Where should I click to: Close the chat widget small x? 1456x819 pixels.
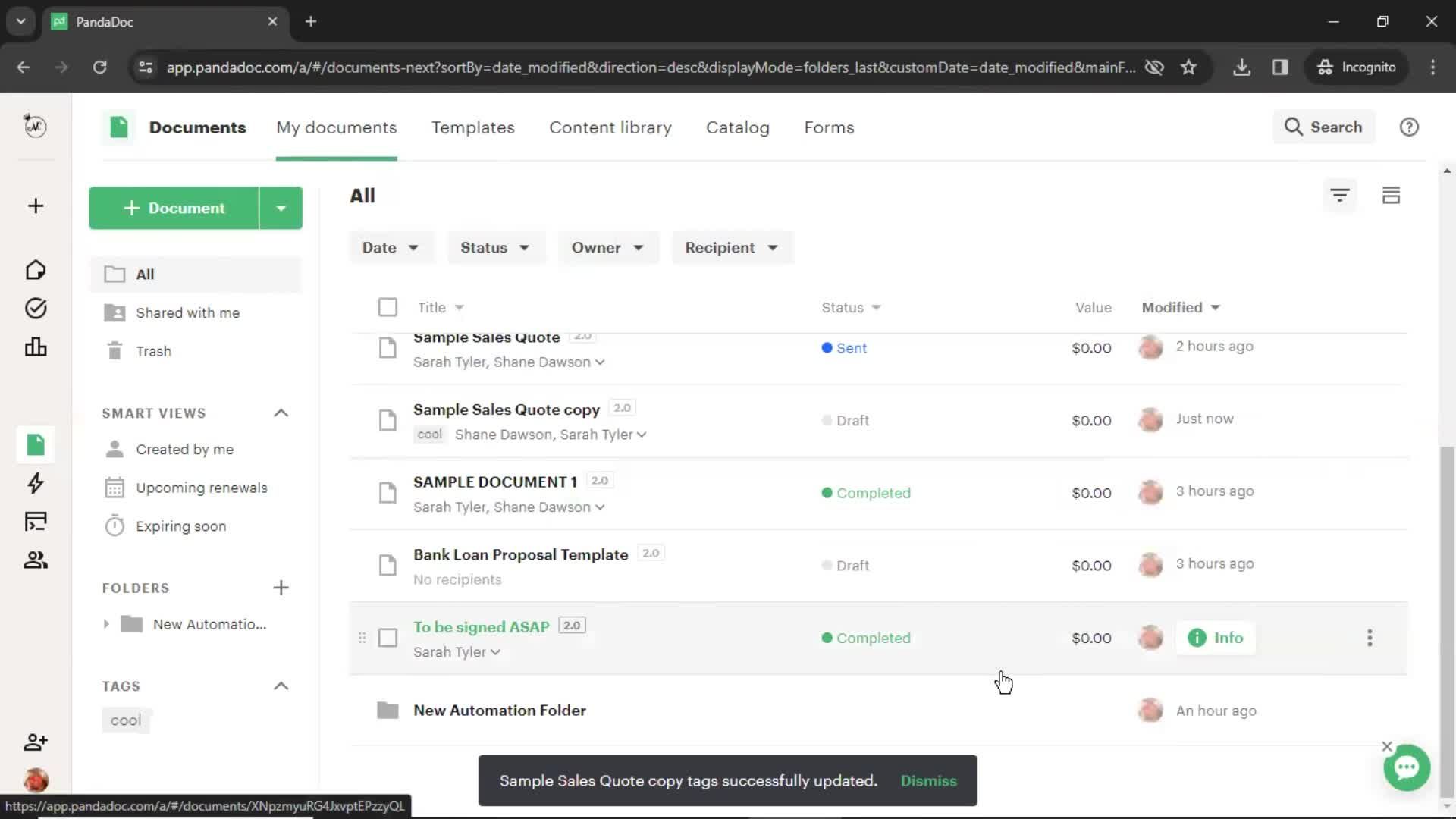click(1387, 746)
